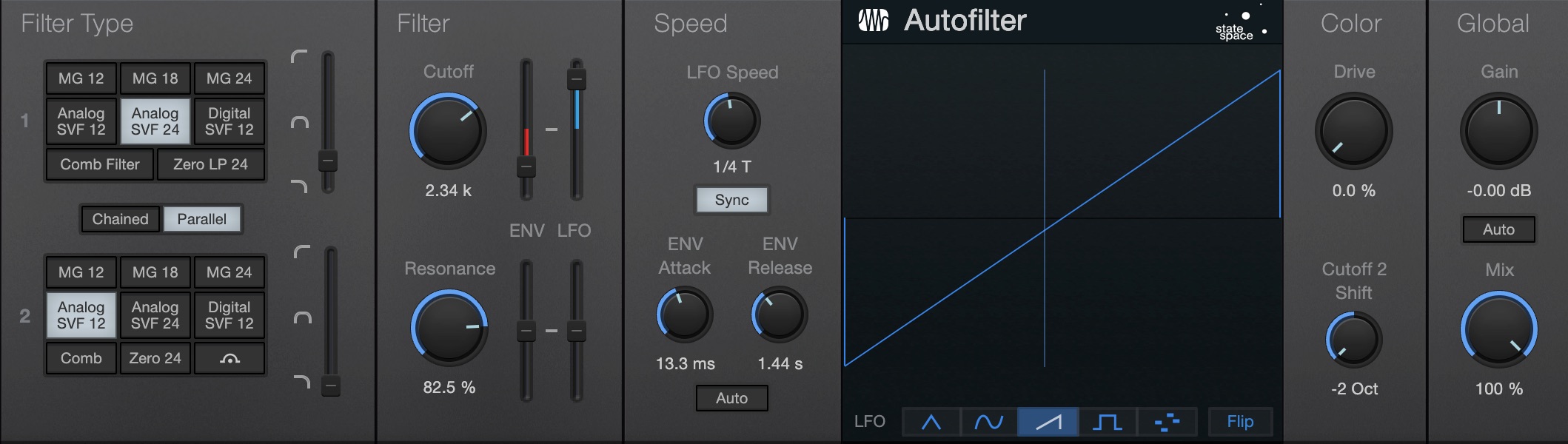Click the Drive knob
1568x444 pixels.
click(1354, 131)
